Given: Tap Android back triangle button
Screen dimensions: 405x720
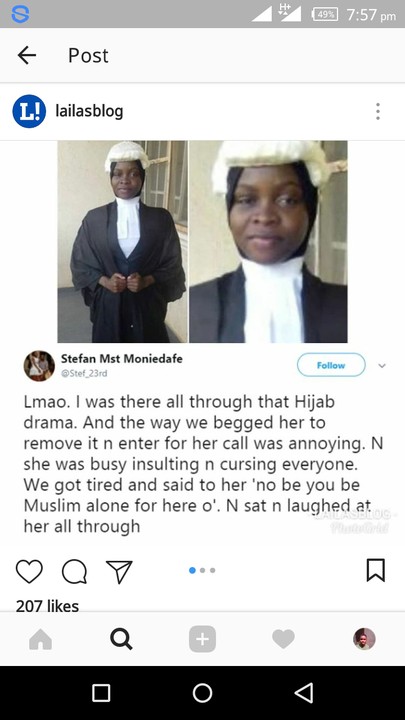Looking at the screenshot, I should click(x=304, y=692).
